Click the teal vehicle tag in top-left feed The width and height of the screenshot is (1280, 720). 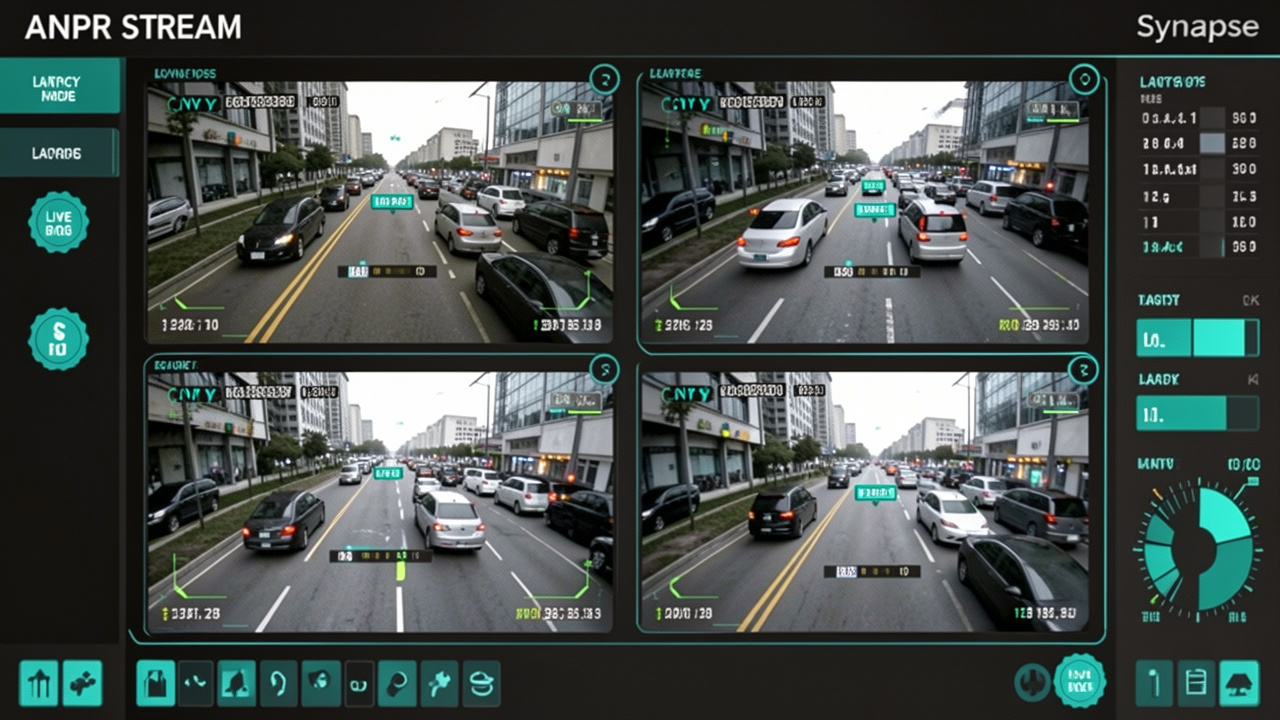coord(392,202)
